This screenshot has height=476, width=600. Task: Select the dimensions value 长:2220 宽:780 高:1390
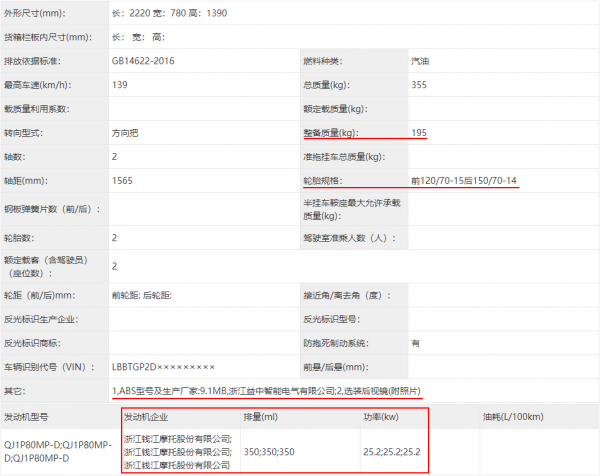coord(169,13)
